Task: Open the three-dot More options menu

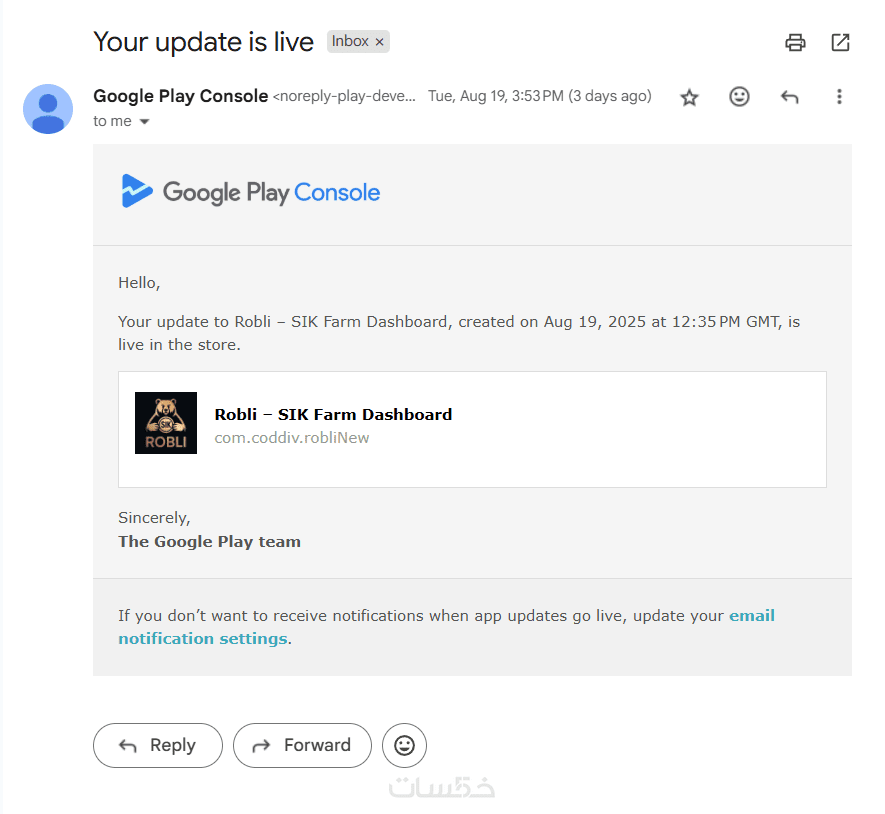Action: [x=839, y=97]
